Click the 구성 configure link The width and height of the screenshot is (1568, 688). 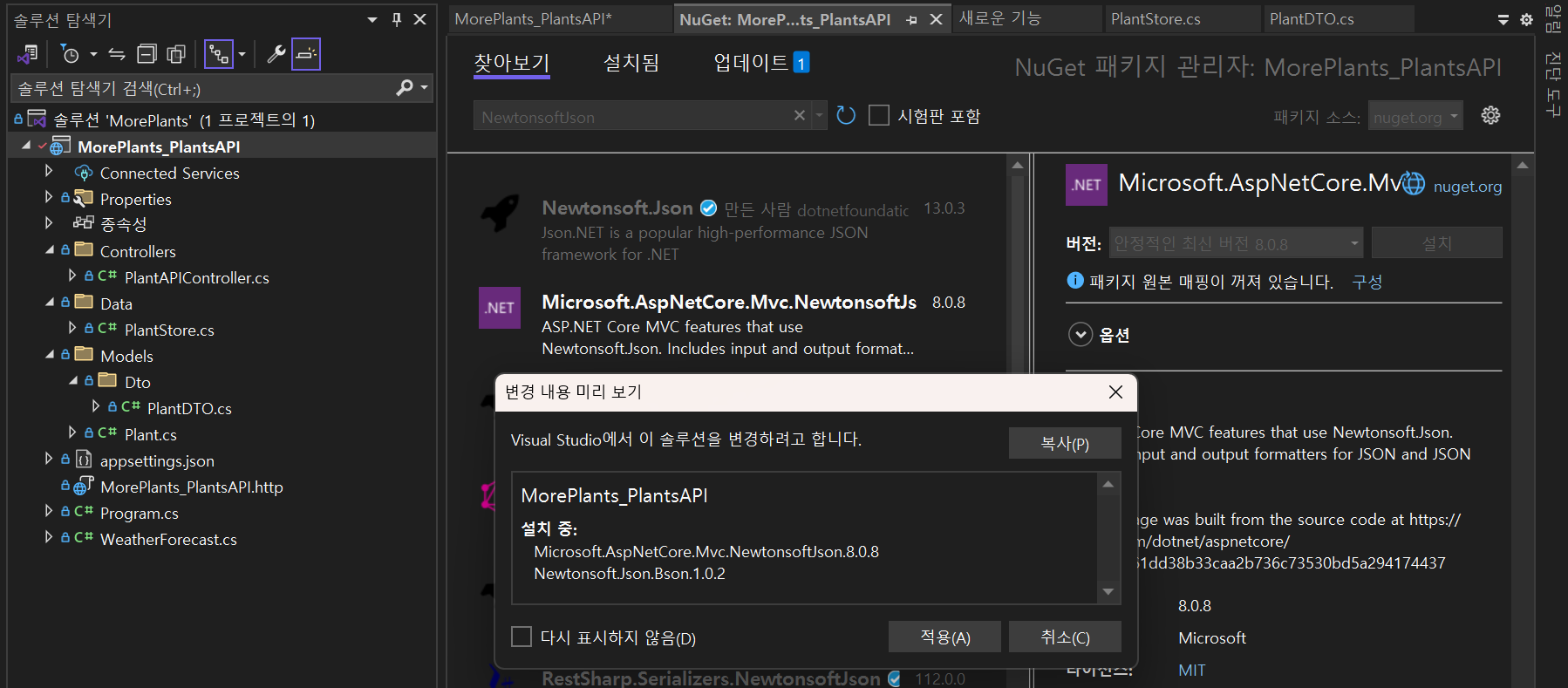click(x=1367, y=282)
